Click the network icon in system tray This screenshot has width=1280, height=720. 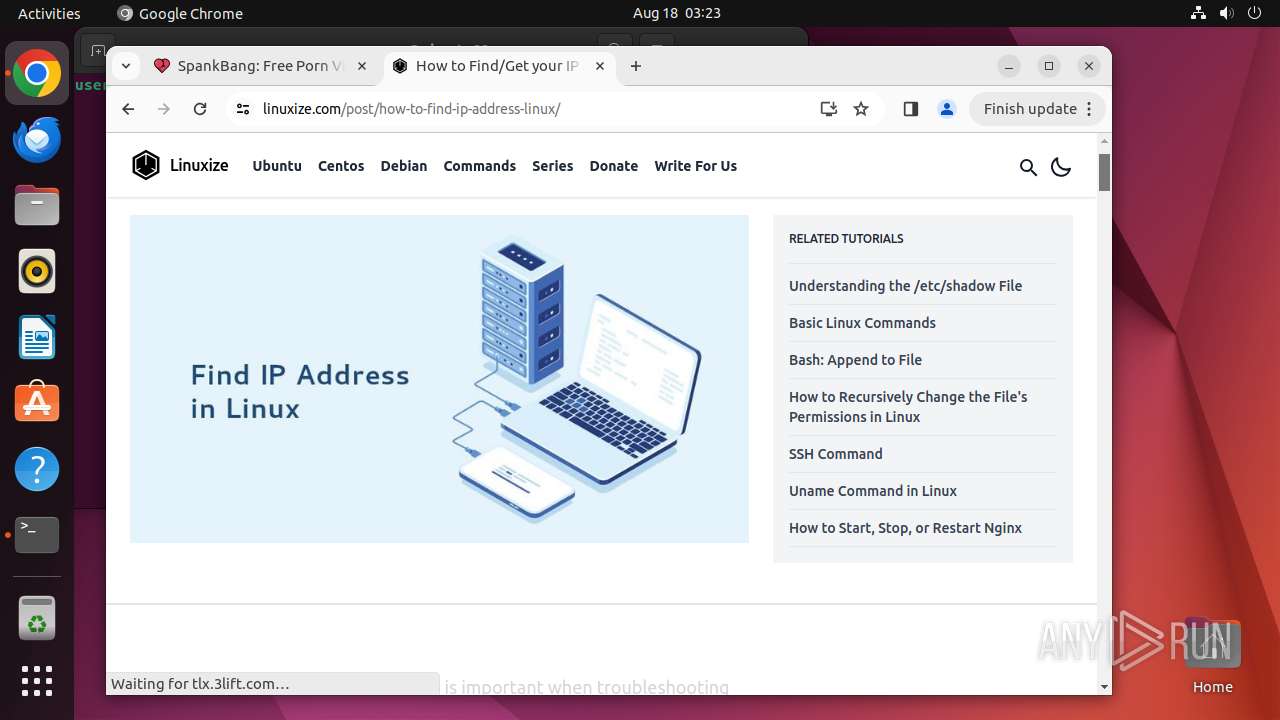pyautogui.click(x=1198, y=13)
